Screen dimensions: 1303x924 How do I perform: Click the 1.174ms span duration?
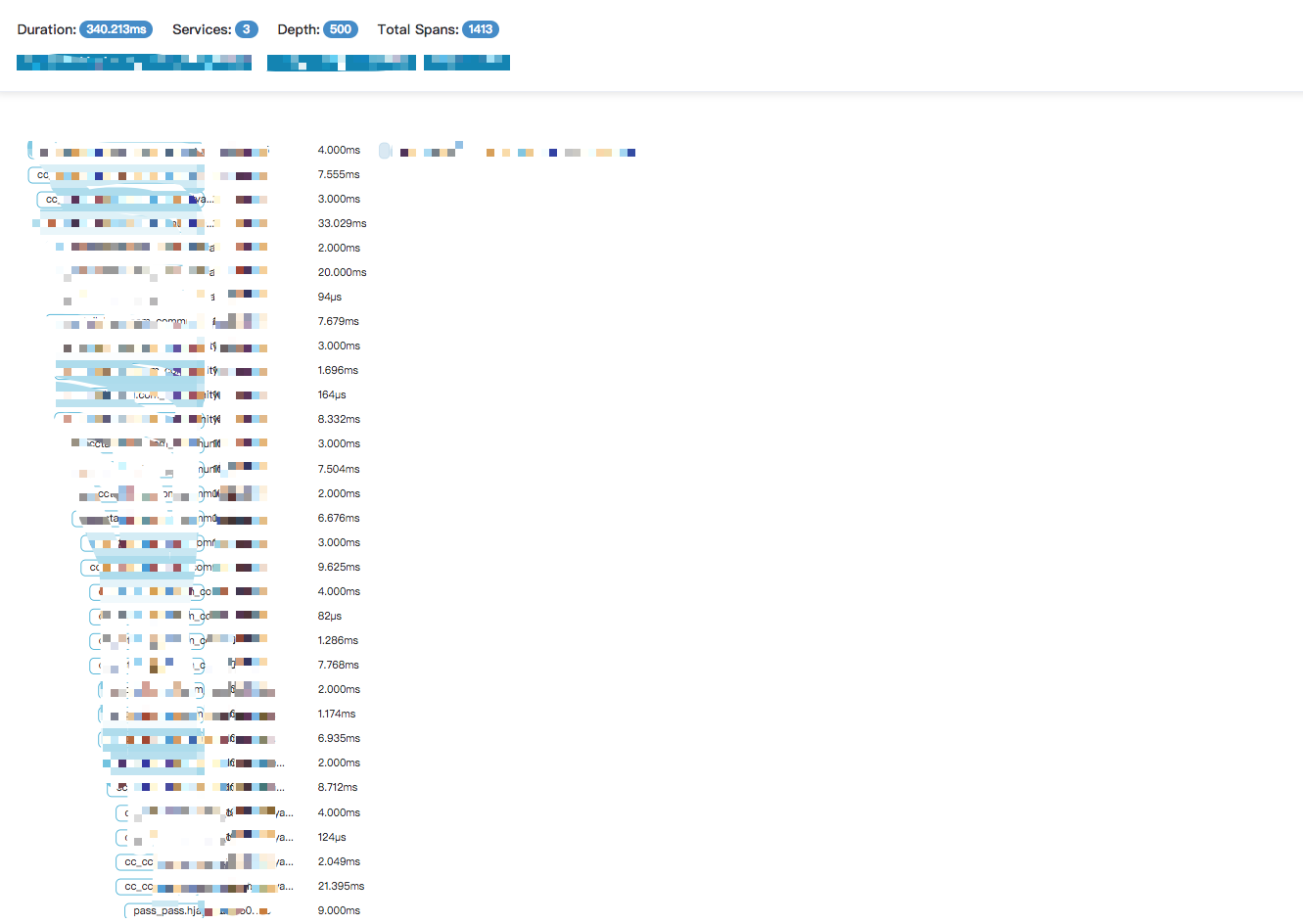click(x=337, y=714)
